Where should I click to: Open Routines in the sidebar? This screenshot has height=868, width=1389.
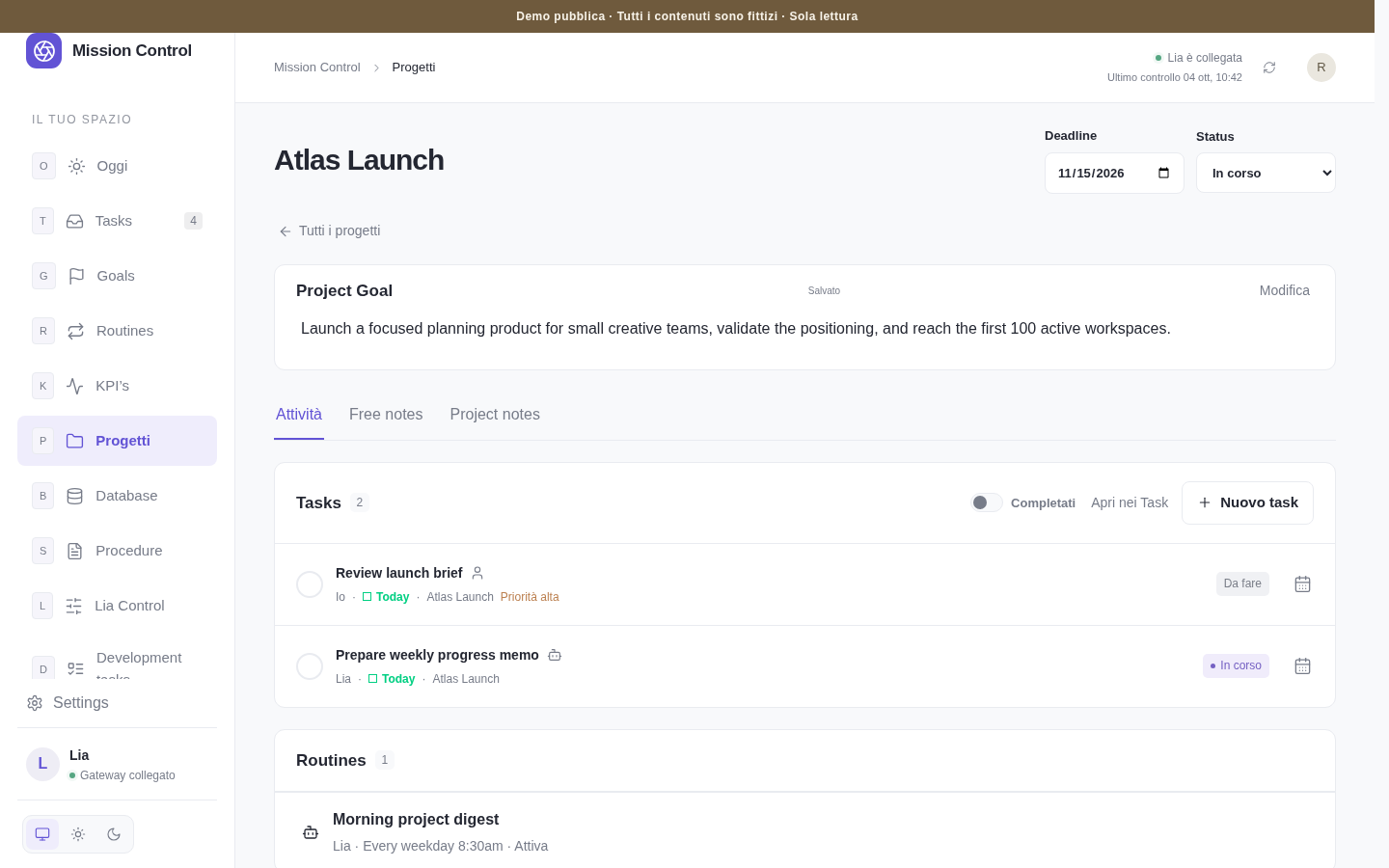click(x=117, y=331)
